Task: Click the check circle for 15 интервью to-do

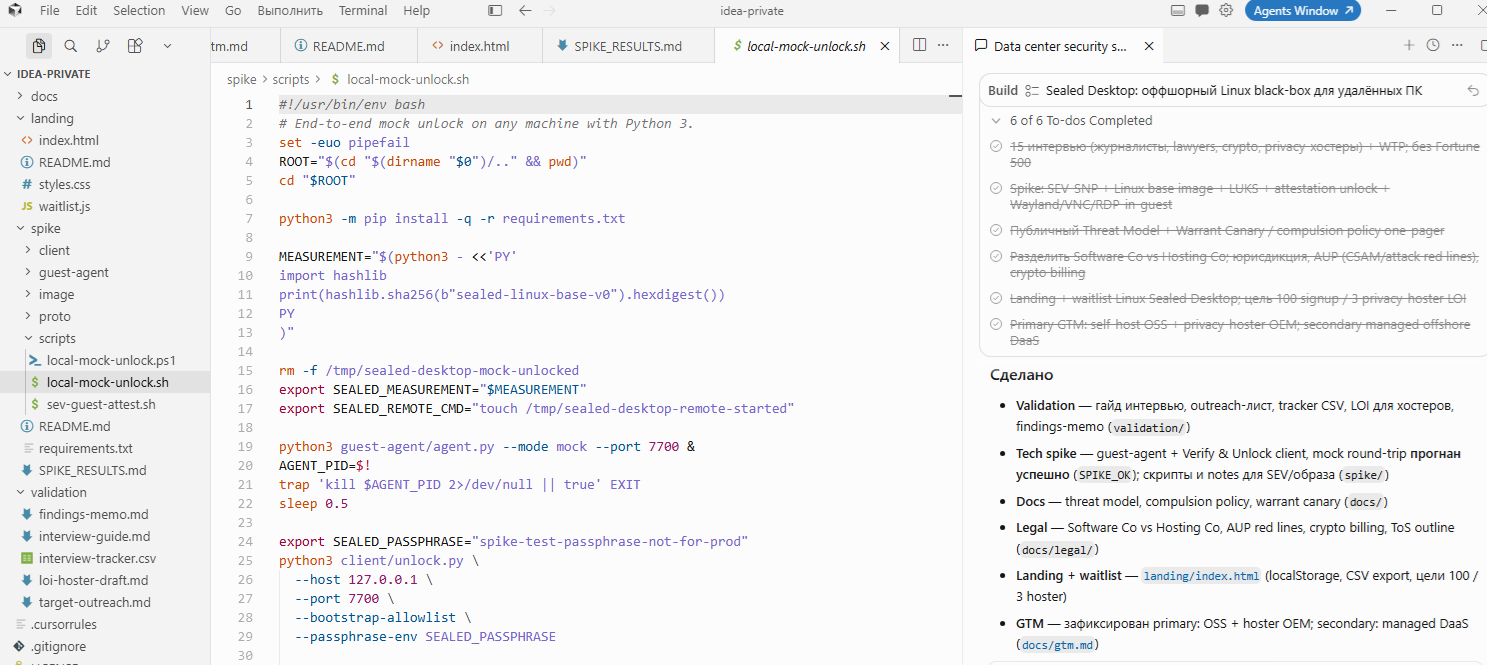Action: point(996,147)
